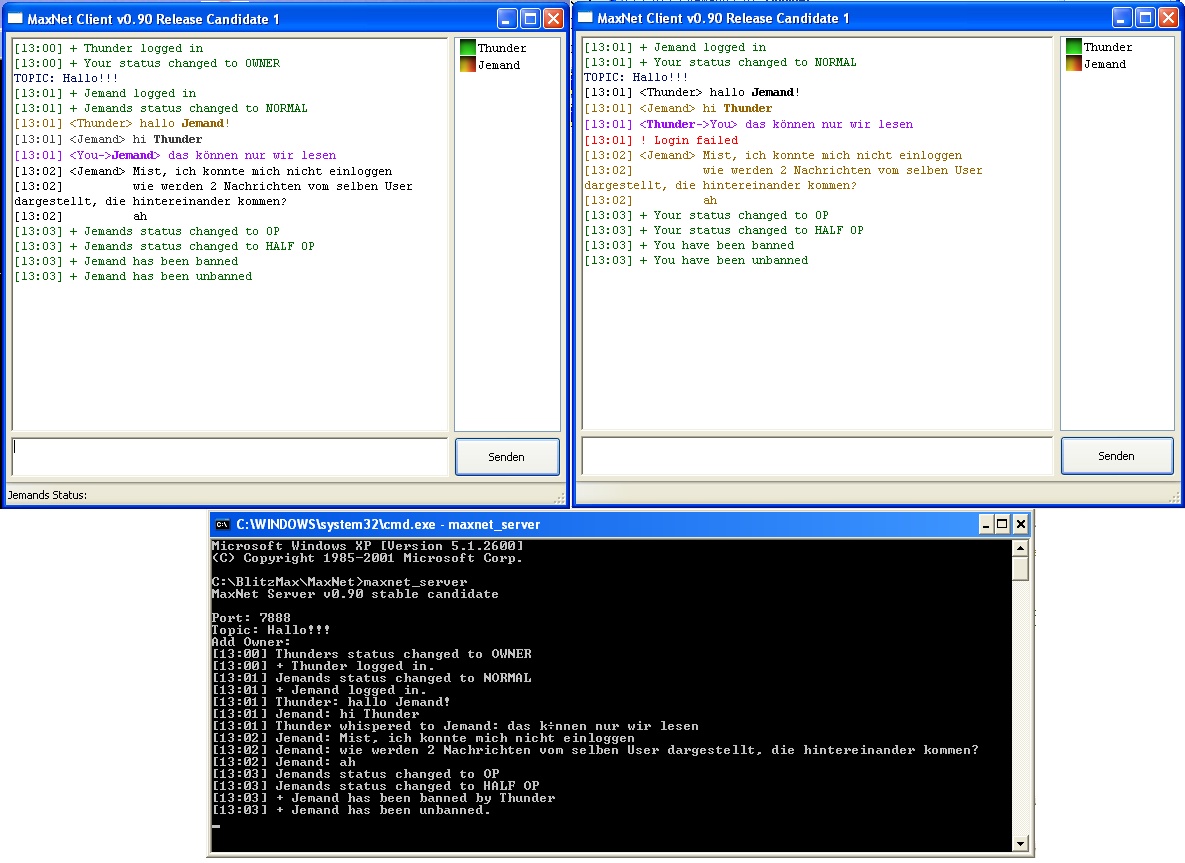Open the cmd.exe title bar system icon
Viewport: 1185px width, 863px height.
[x=223, y=524]
